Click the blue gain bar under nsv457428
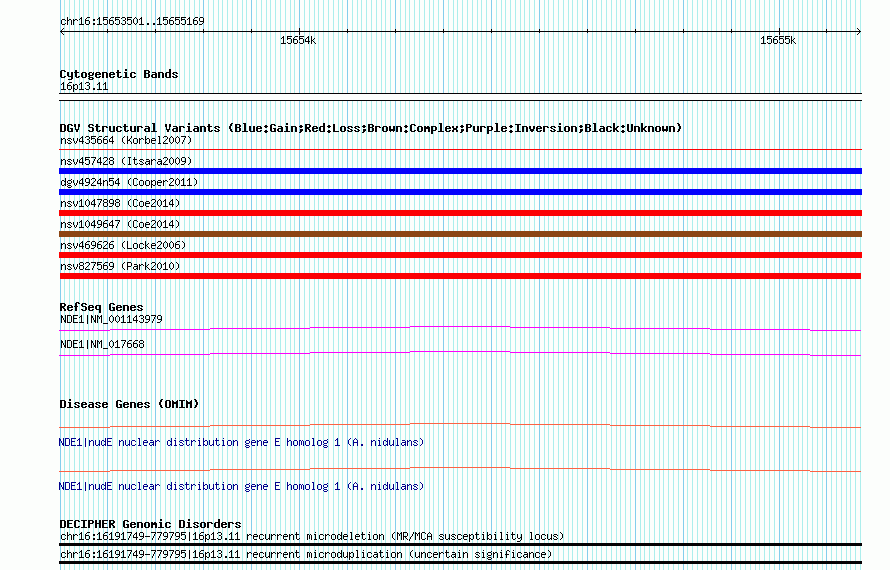890x570 pixels. click(x=460, y=171)
